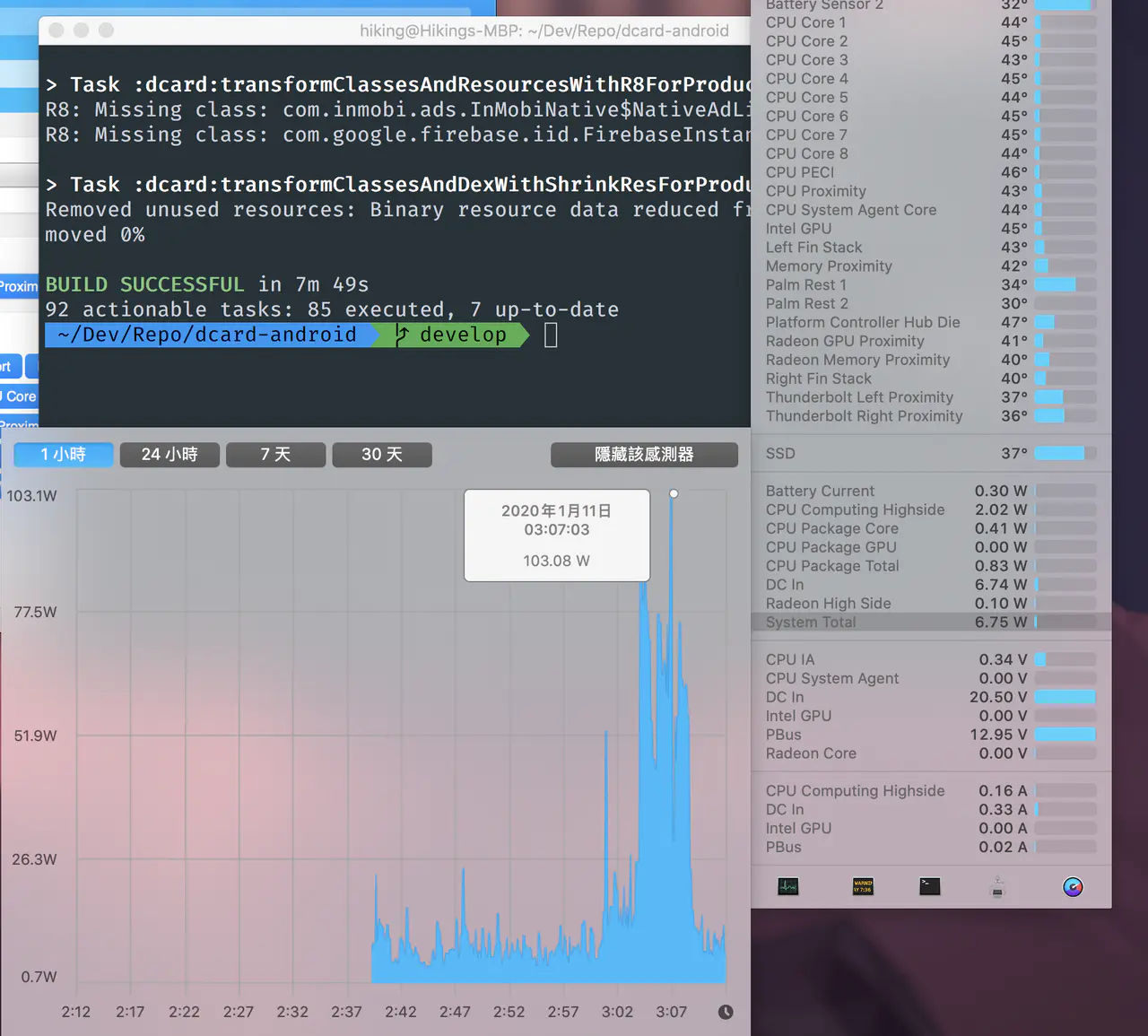
Task: Select the System Total power sensor row
Action: (931, 622)
